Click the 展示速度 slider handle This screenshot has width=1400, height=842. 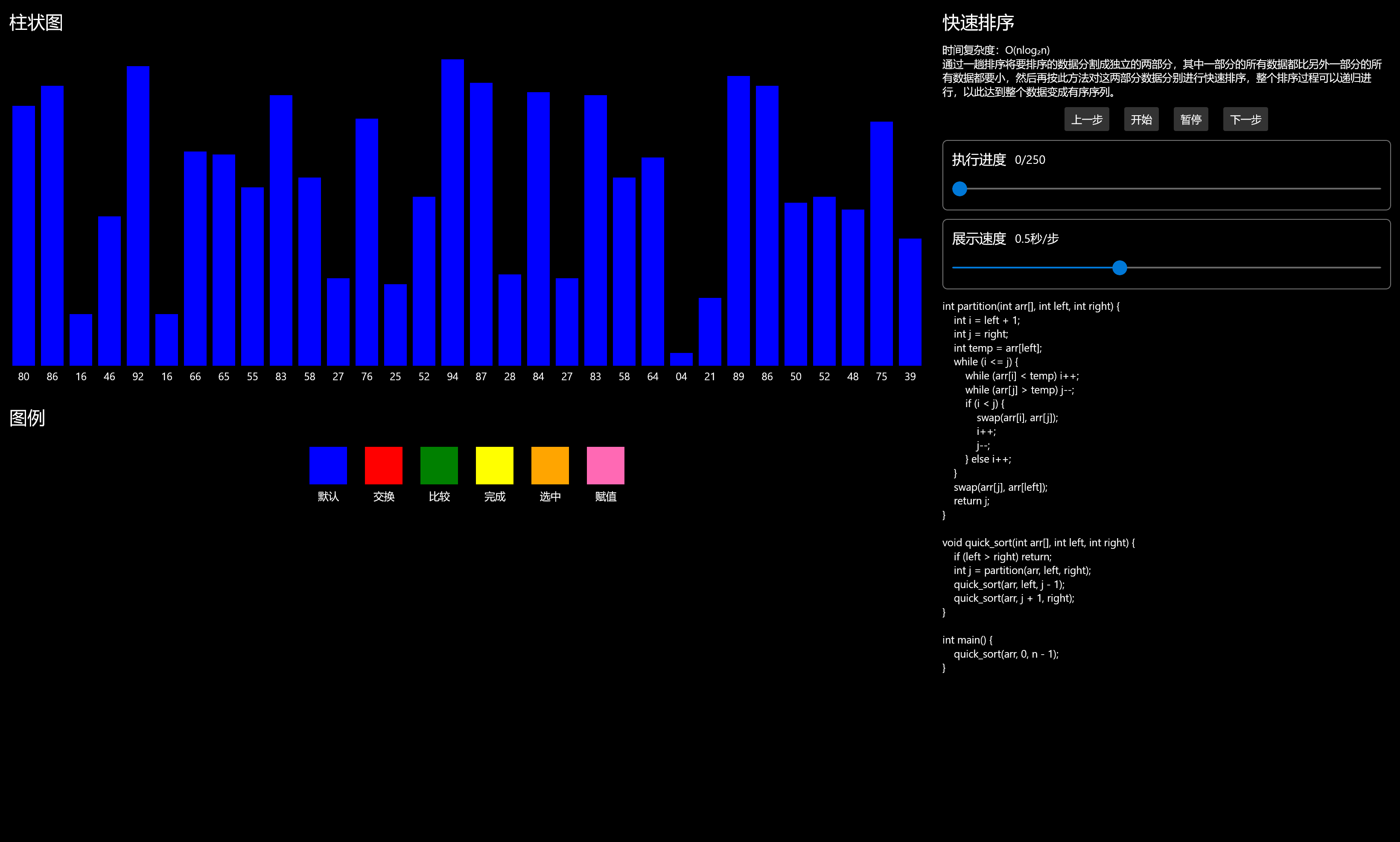point(1119,268)
